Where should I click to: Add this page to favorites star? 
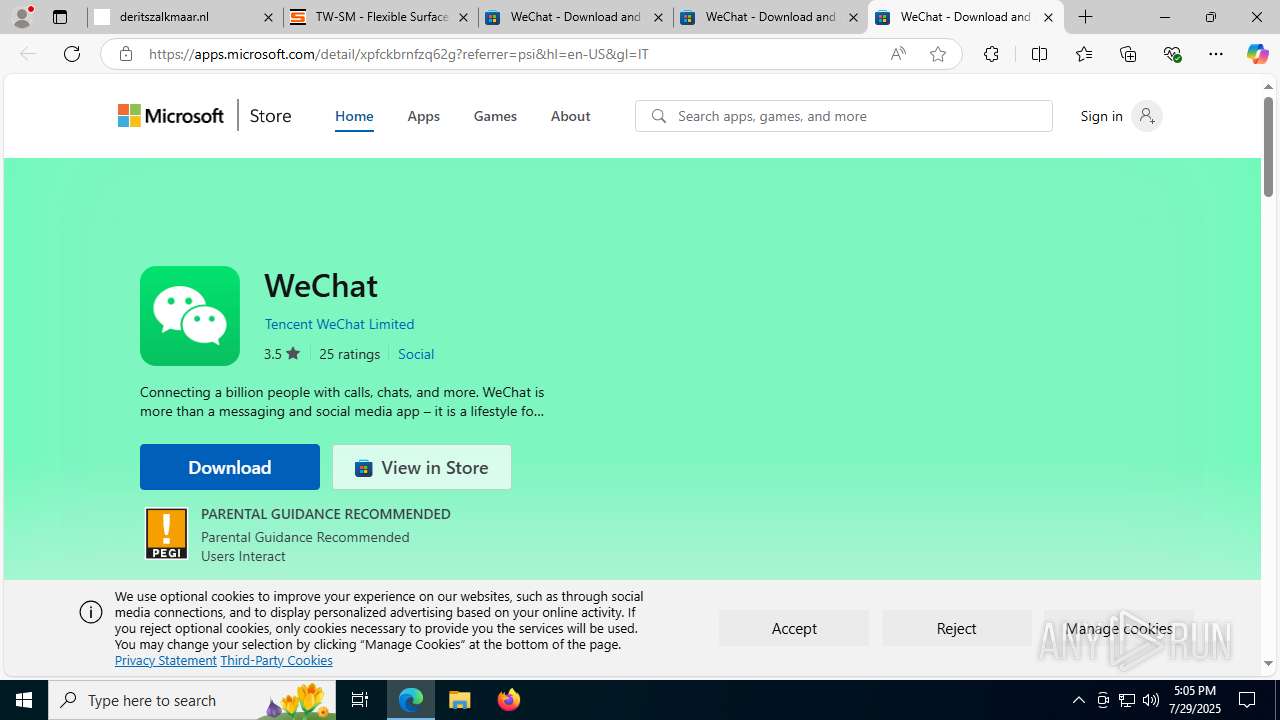[x=938, y=54]
